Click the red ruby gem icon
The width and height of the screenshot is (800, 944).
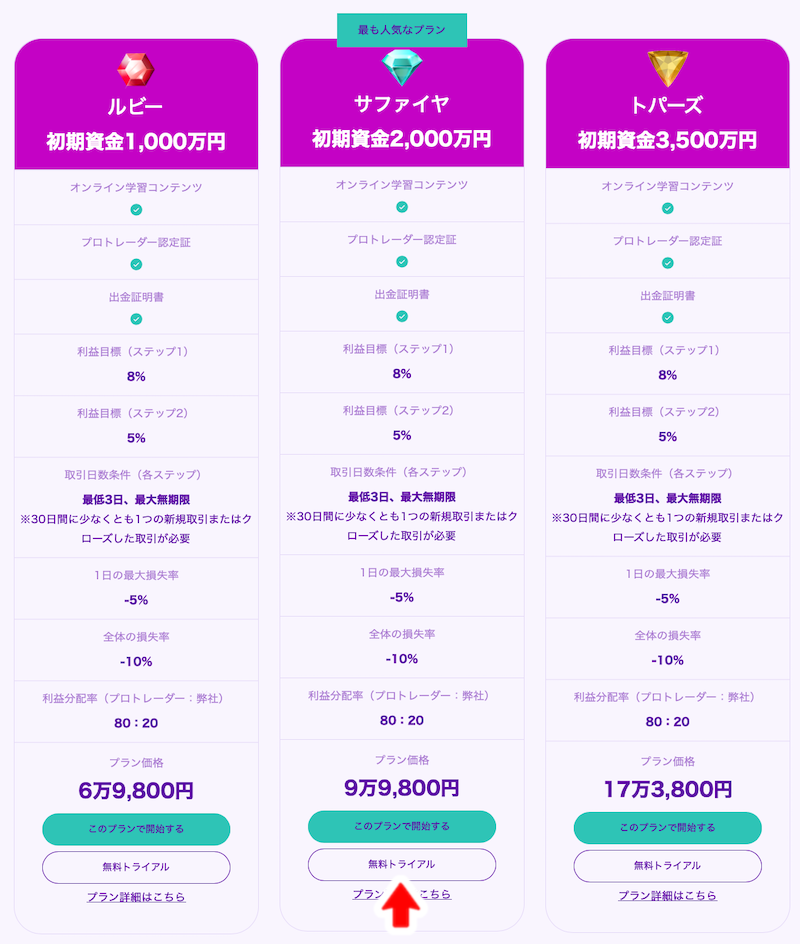(135, 70)
